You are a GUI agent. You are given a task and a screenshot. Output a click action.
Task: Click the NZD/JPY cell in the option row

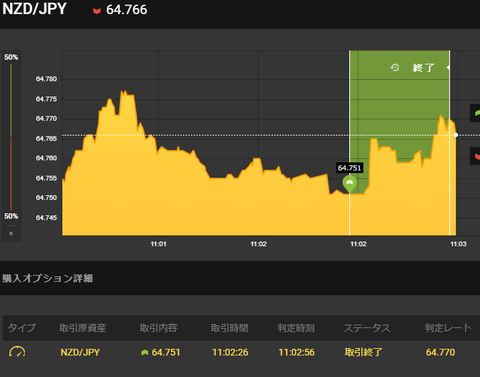tap(80, 352)
